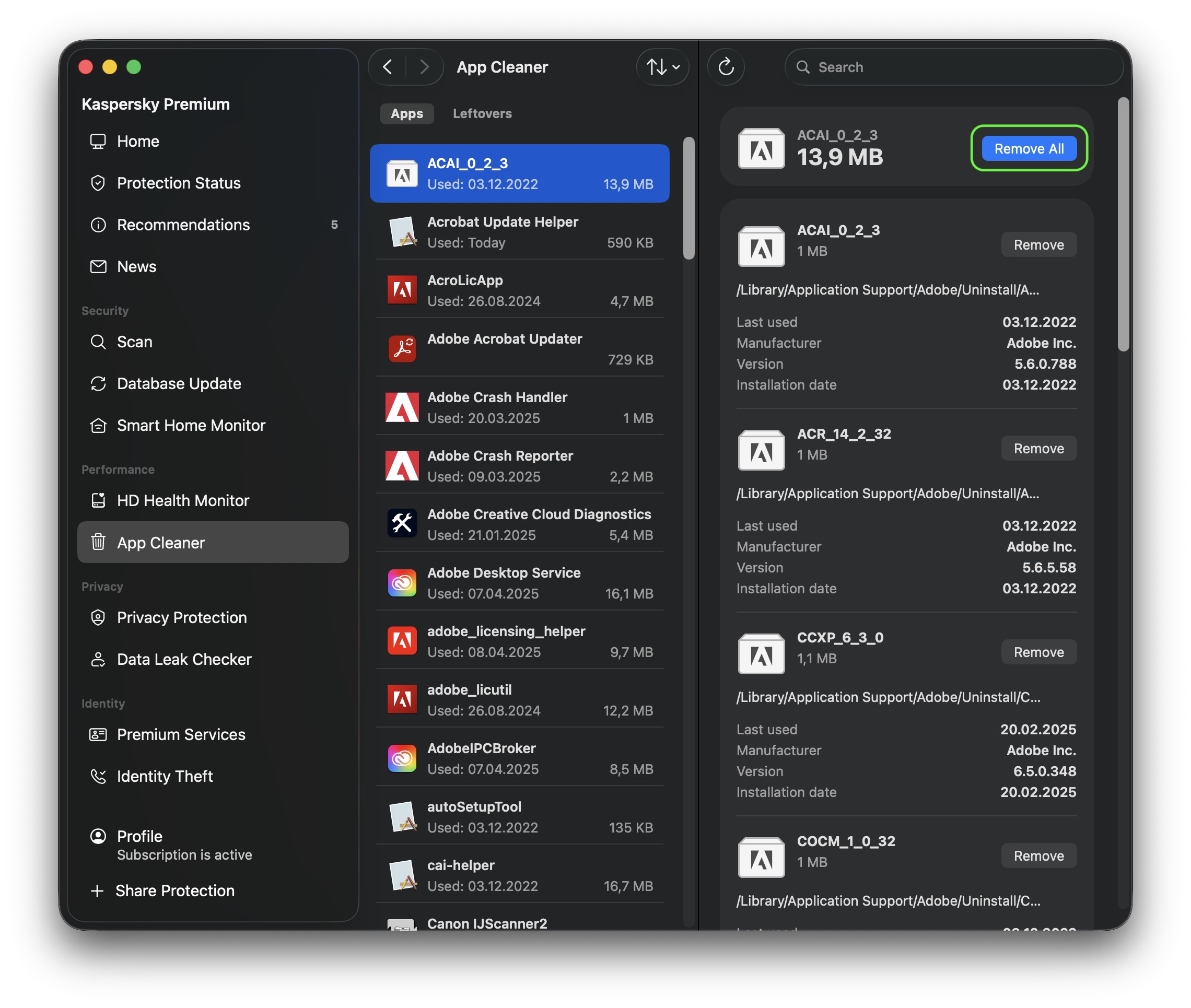
Task: Click the refresh icon button
Action: [x=725, y=67]
